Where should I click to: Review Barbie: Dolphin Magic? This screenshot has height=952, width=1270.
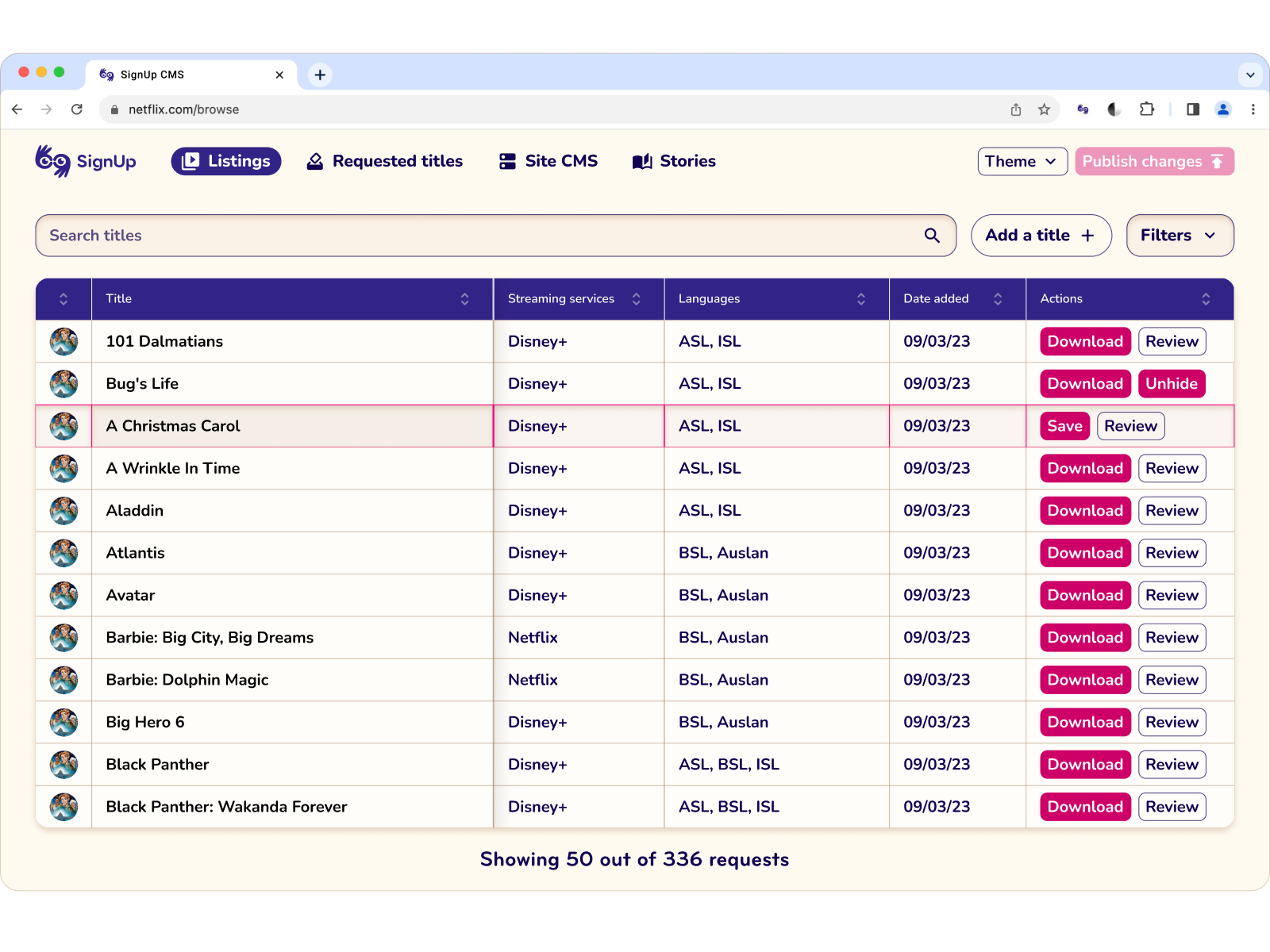[x=1172, y=680]
